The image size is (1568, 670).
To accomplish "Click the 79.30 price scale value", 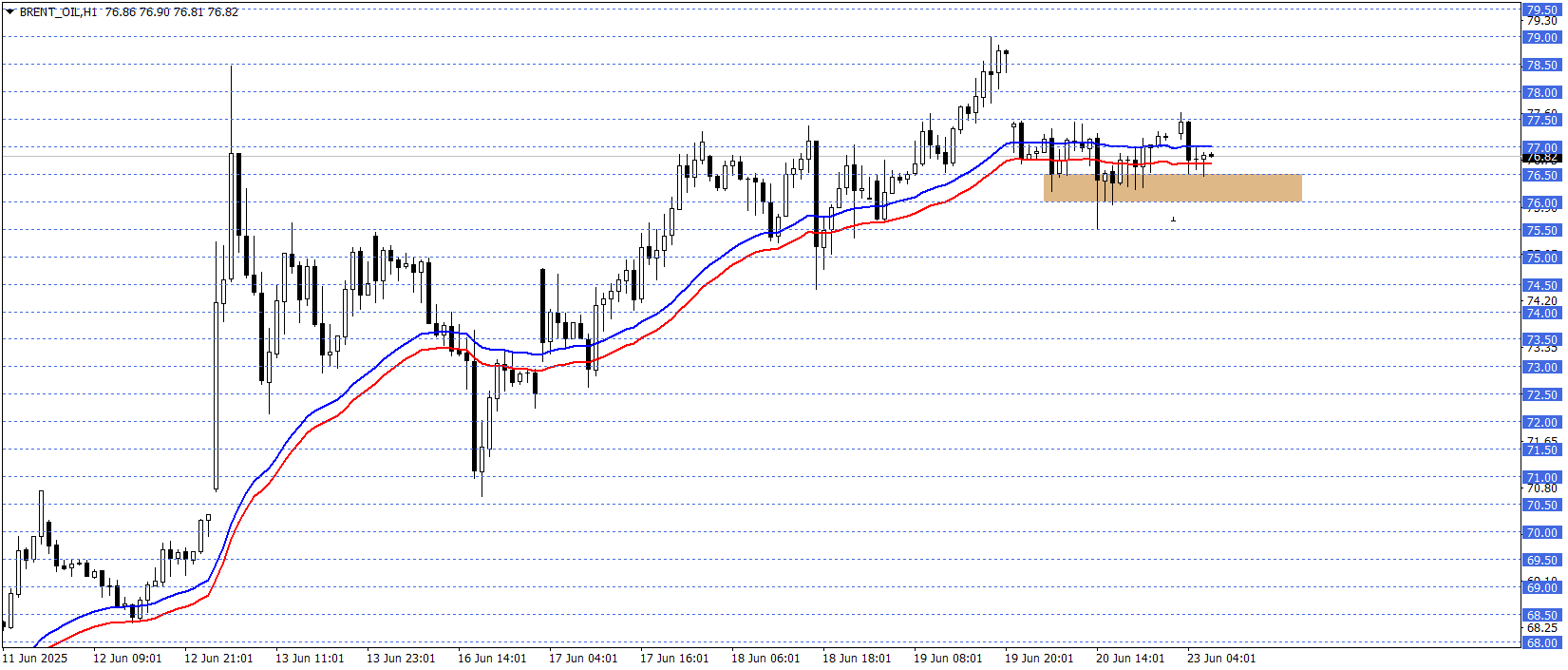I will pyautogui.click(x=1542, y=20).
